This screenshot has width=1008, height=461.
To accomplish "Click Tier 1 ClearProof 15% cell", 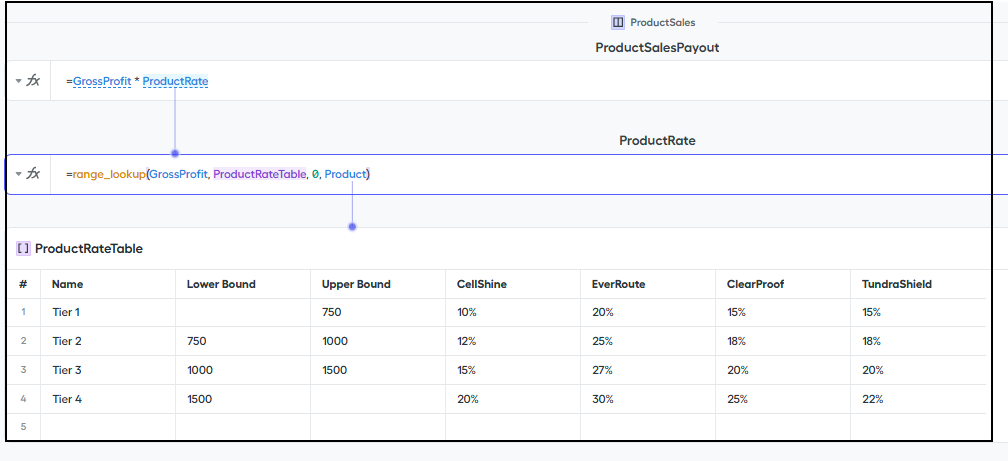I will click(783, 312).
